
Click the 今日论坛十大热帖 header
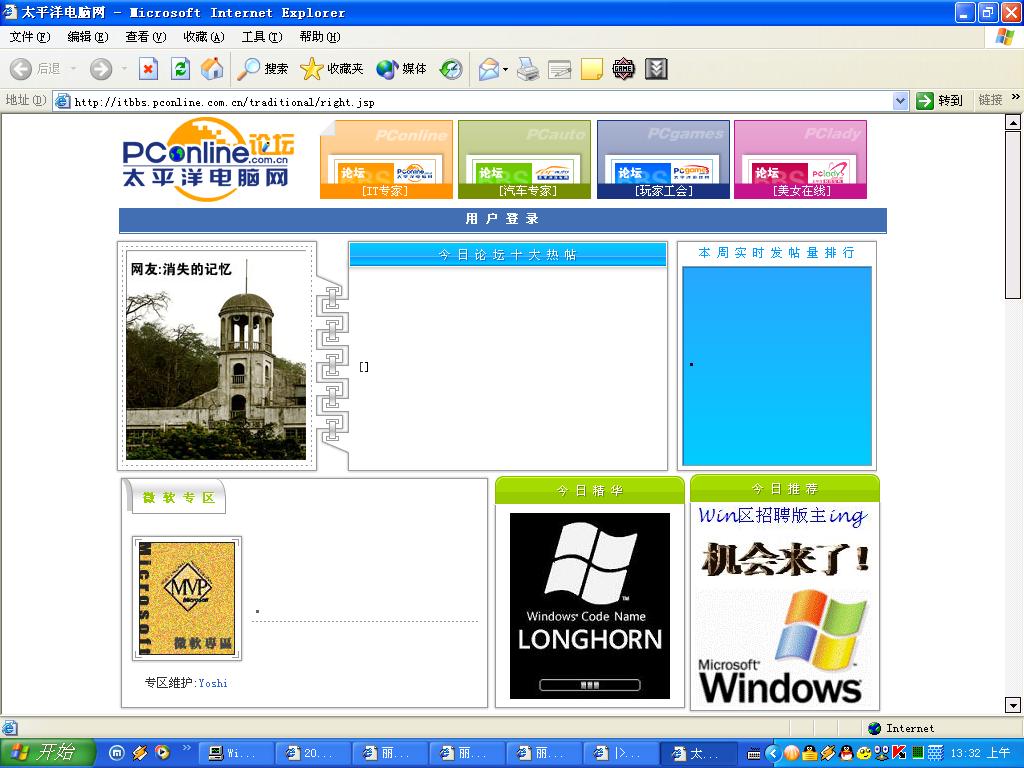click(x=507, y=254)
